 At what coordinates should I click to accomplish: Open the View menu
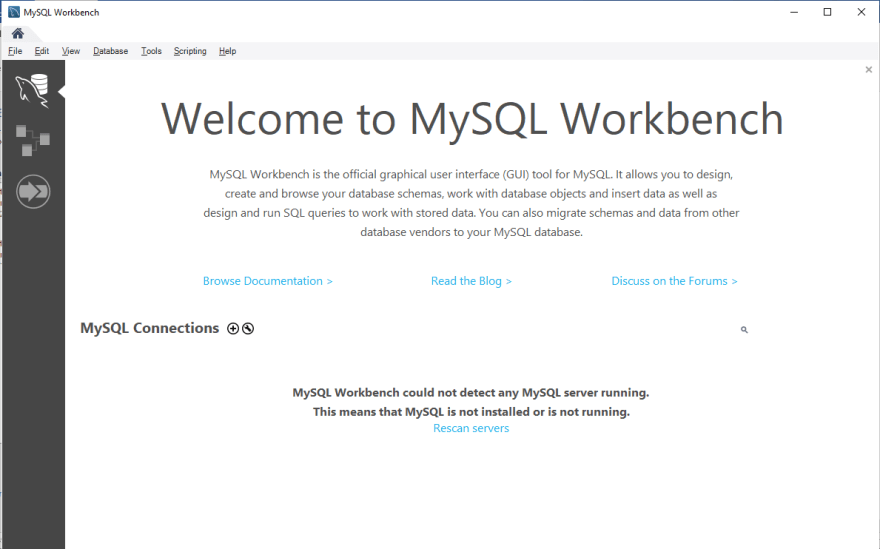(71, 51)
